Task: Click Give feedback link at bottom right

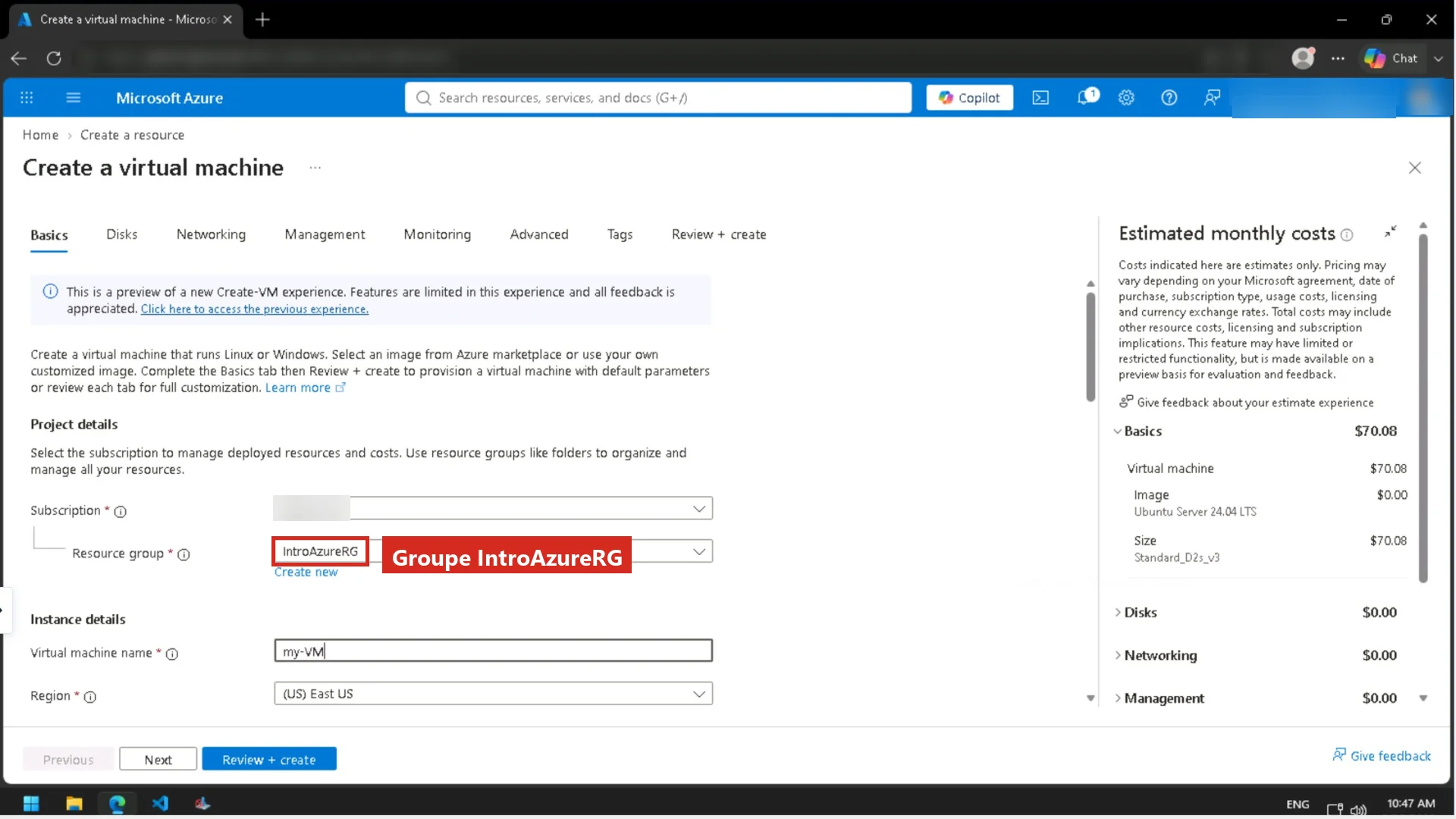Action: coord(1382,756)
